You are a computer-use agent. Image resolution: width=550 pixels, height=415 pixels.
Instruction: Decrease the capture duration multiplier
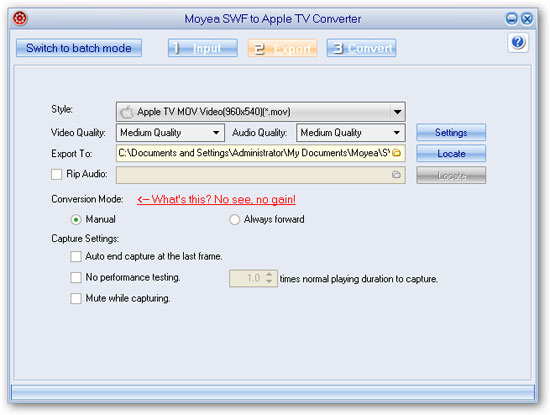(269, 282)
